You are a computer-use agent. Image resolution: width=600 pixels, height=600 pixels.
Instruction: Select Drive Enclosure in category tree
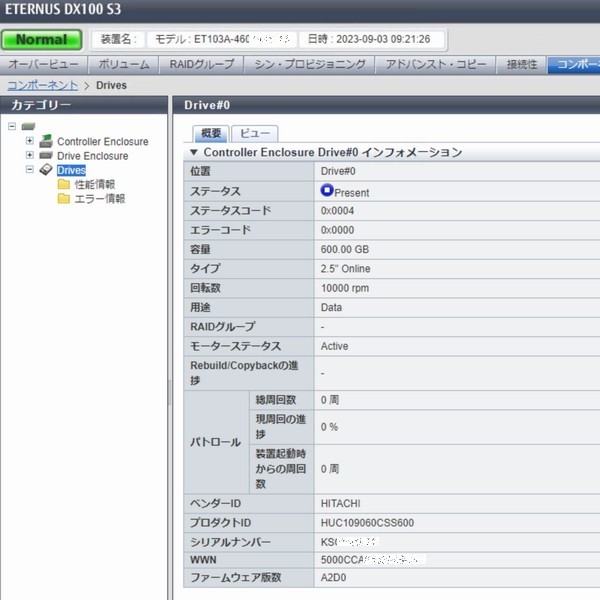click(x=93, y=156)
